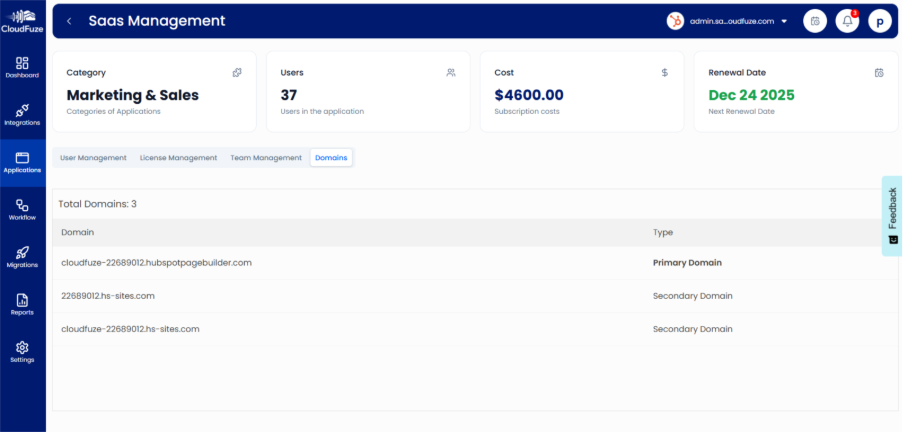Click 'Users in the application' caption
The width and height of the screenshot is (903, 432).
tap(322, 112)
